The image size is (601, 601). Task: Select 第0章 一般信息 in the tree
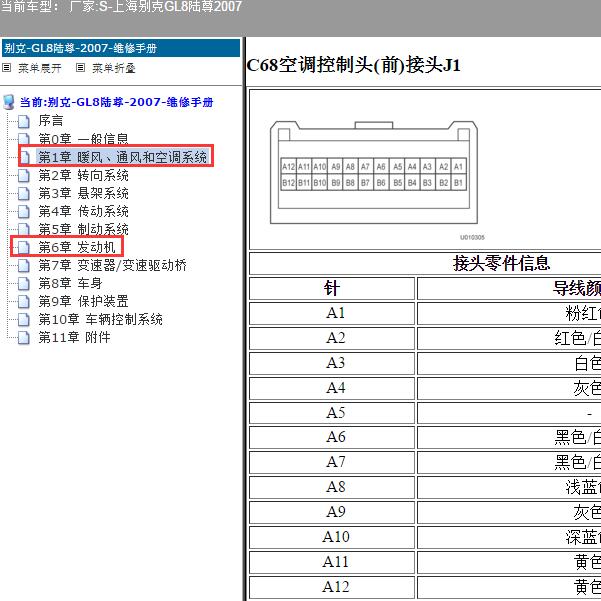pos(84,139)
